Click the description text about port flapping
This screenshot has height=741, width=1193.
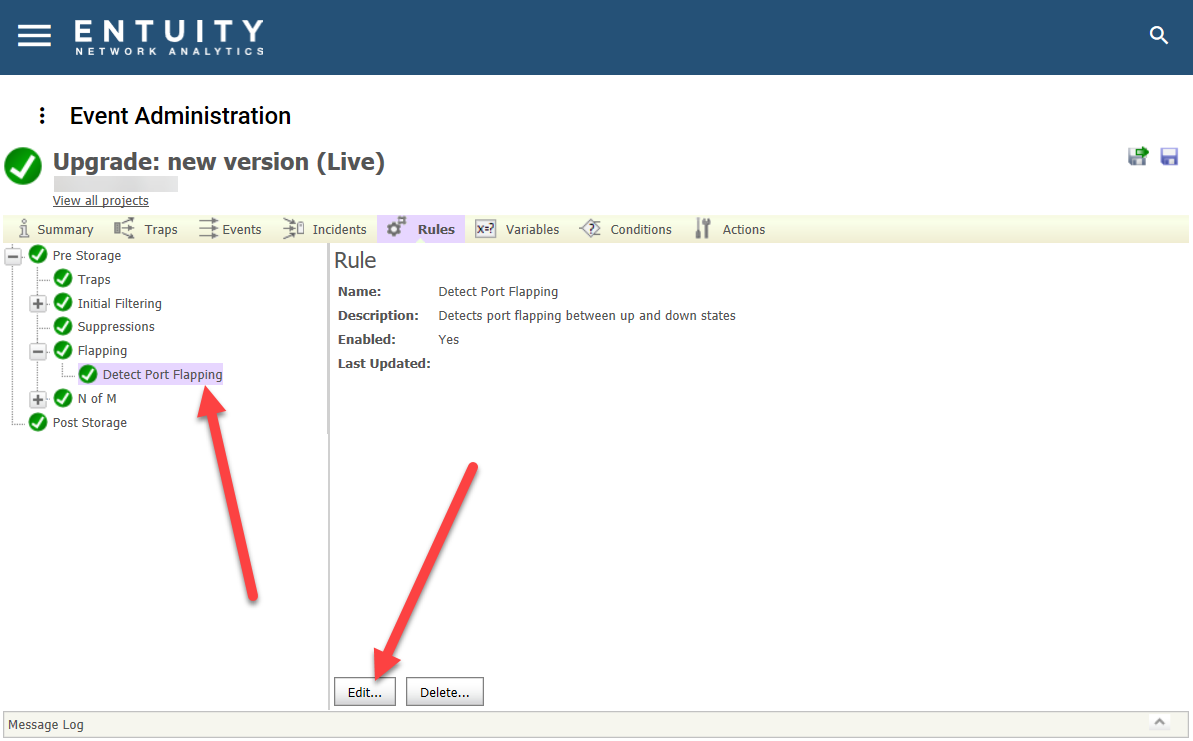click(x=587, y=315)
